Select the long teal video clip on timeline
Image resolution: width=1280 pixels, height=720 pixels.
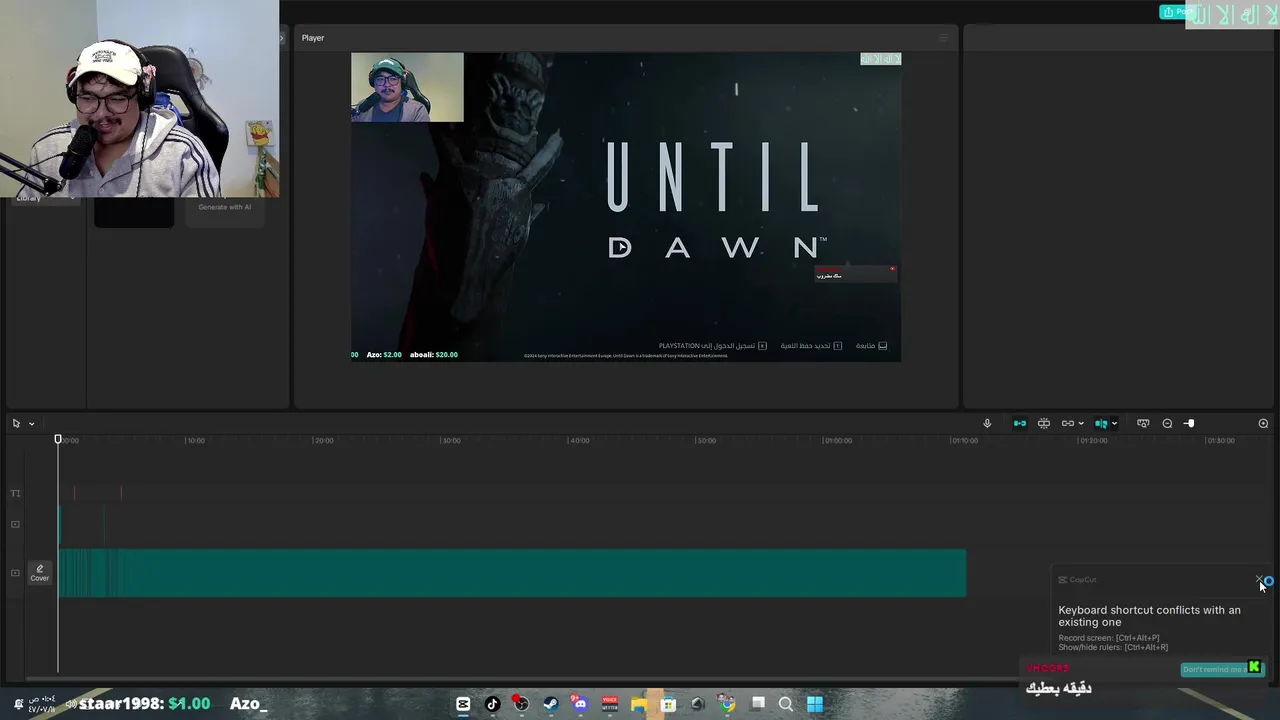(x=512, y=573)
